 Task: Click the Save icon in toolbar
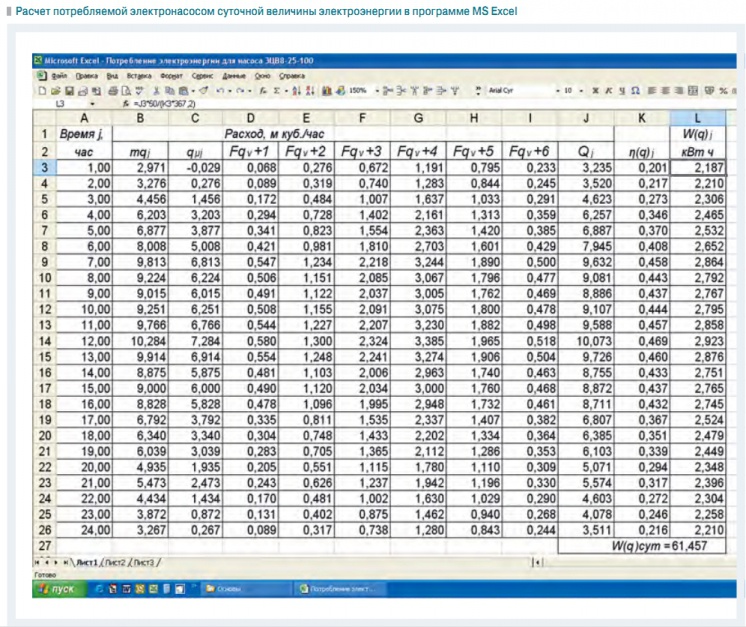coord(58,89)
